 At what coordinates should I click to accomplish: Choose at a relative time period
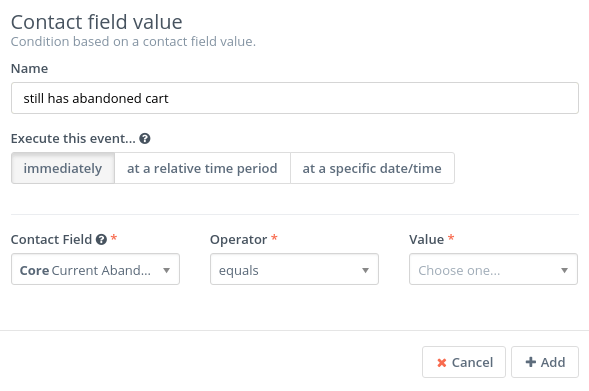click(x=202, y=168)
